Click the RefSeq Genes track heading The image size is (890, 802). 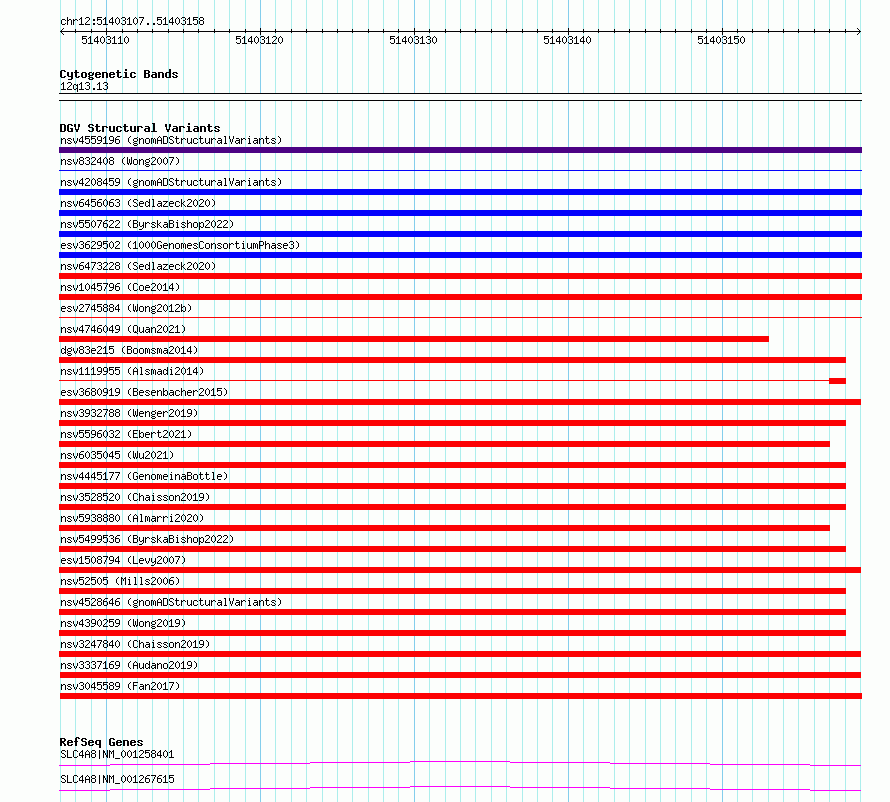(101, 742)
